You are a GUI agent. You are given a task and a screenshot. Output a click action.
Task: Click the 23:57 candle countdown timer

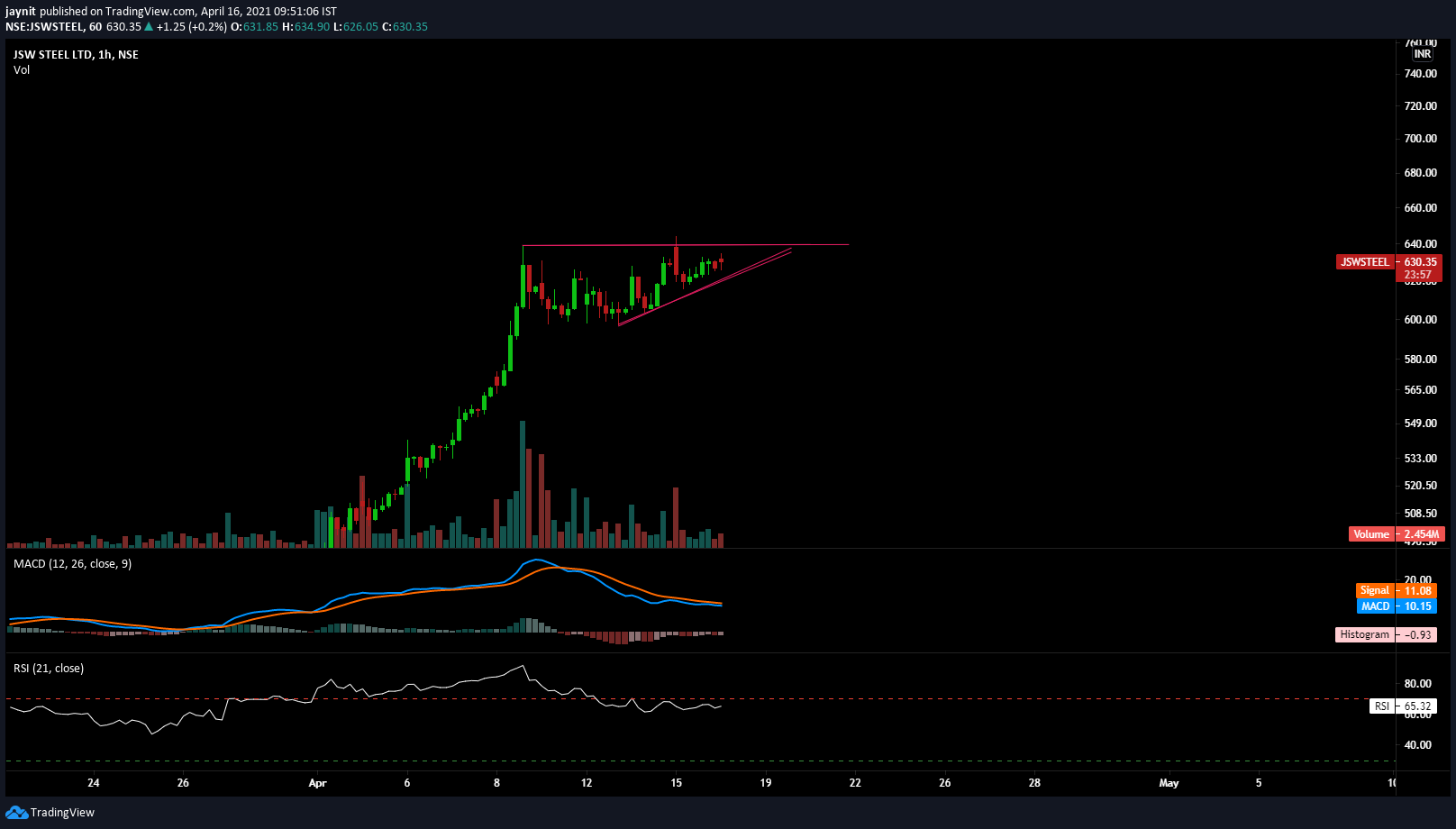pos(1418,275)
